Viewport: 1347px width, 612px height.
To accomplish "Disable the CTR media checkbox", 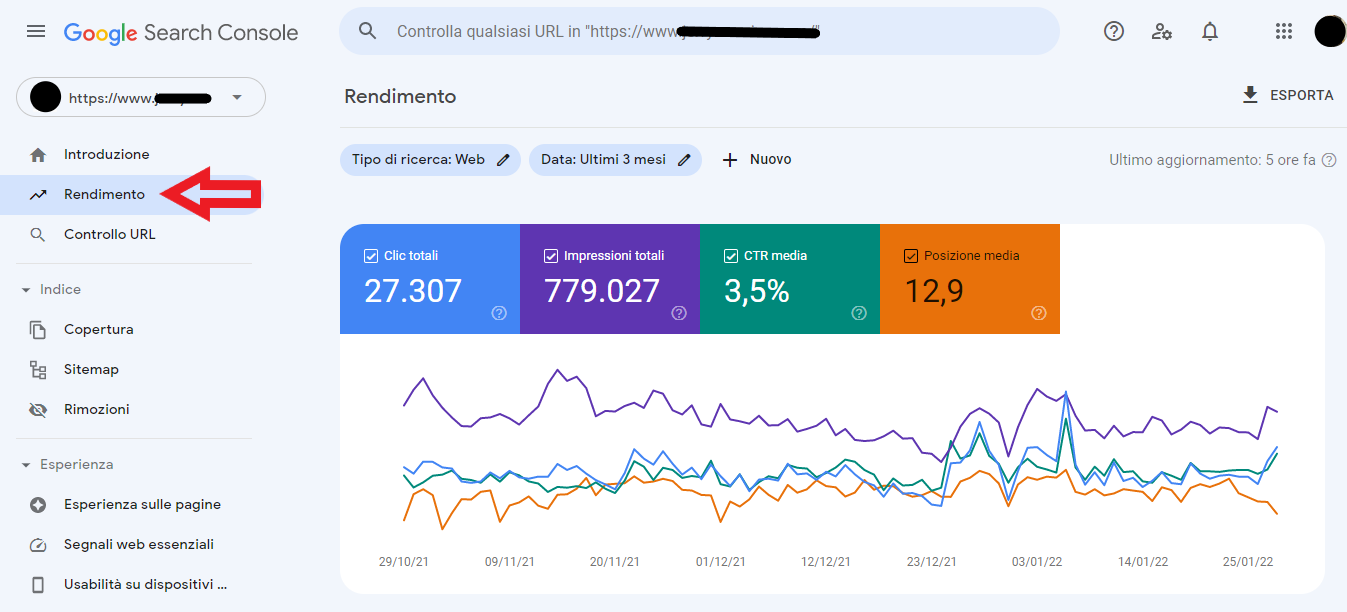I will pos(731,256).
